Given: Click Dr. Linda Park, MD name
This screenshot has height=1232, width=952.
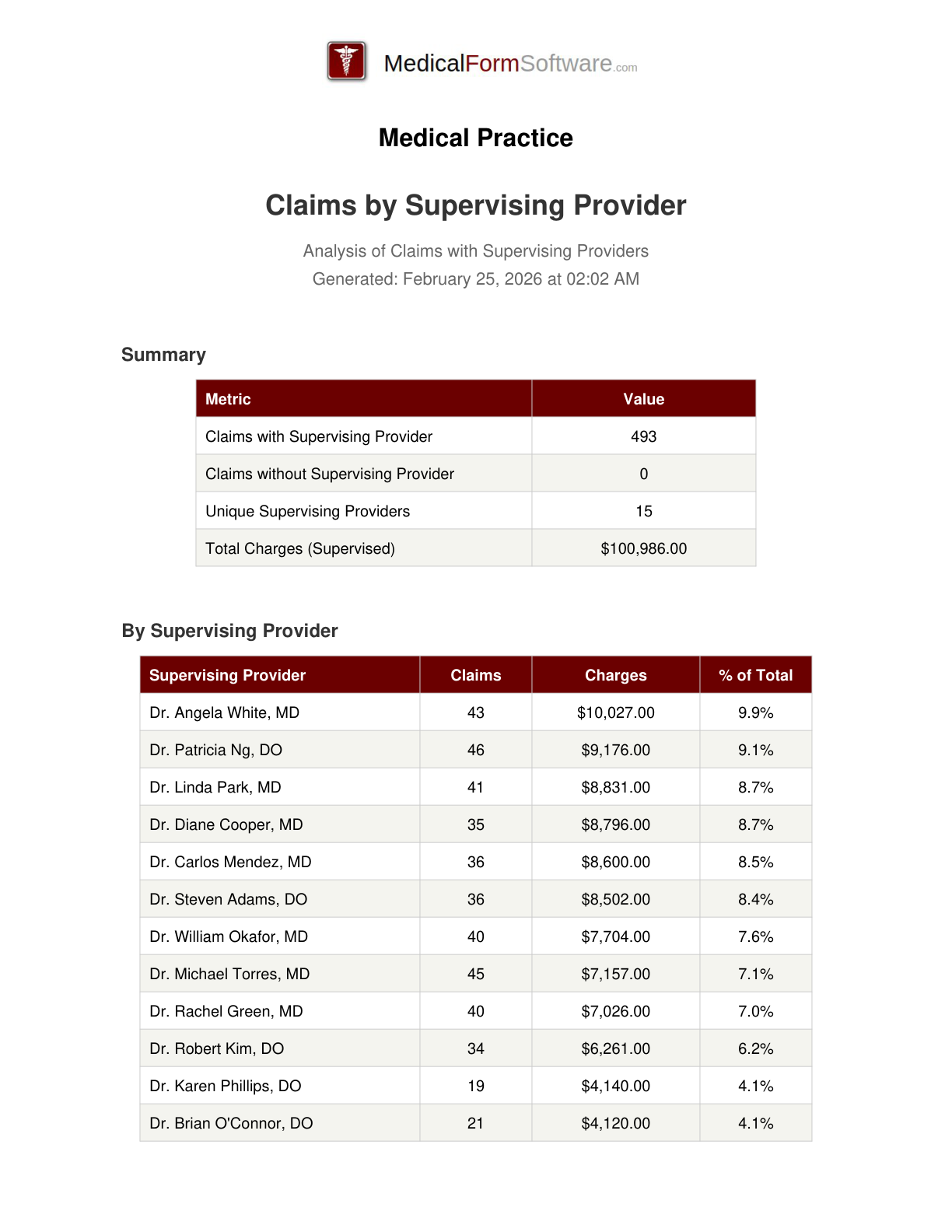Looking at the screenshot, I should pos(215,787).
